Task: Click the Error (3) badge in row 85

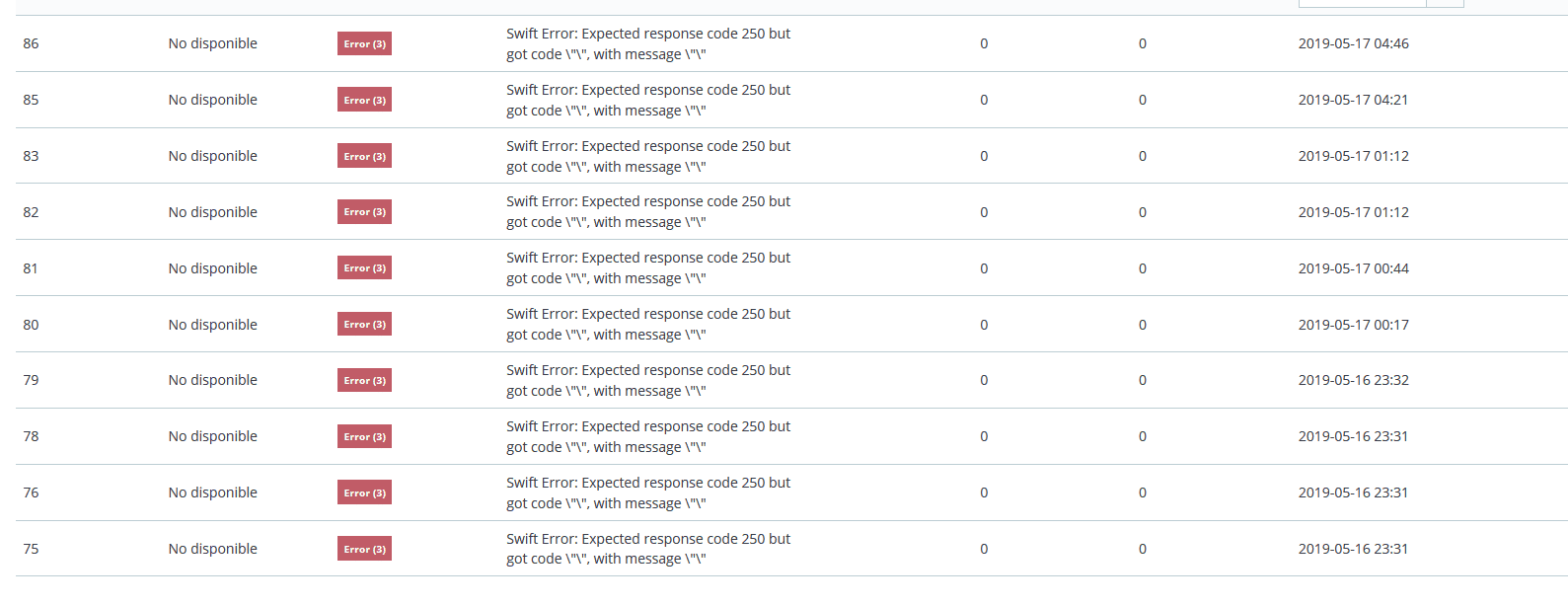Action: coord(364,100)
